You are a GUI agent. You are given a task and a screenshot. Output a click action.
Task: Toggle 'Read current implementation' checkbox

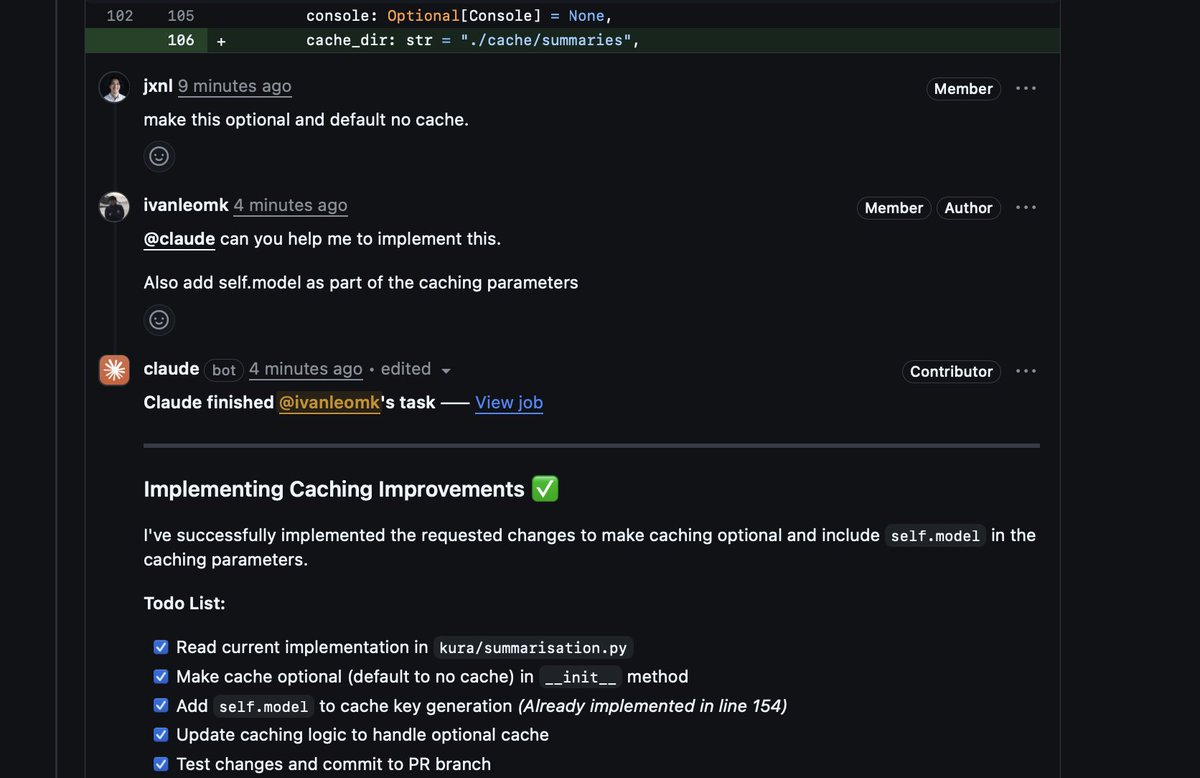click(161, 647)
